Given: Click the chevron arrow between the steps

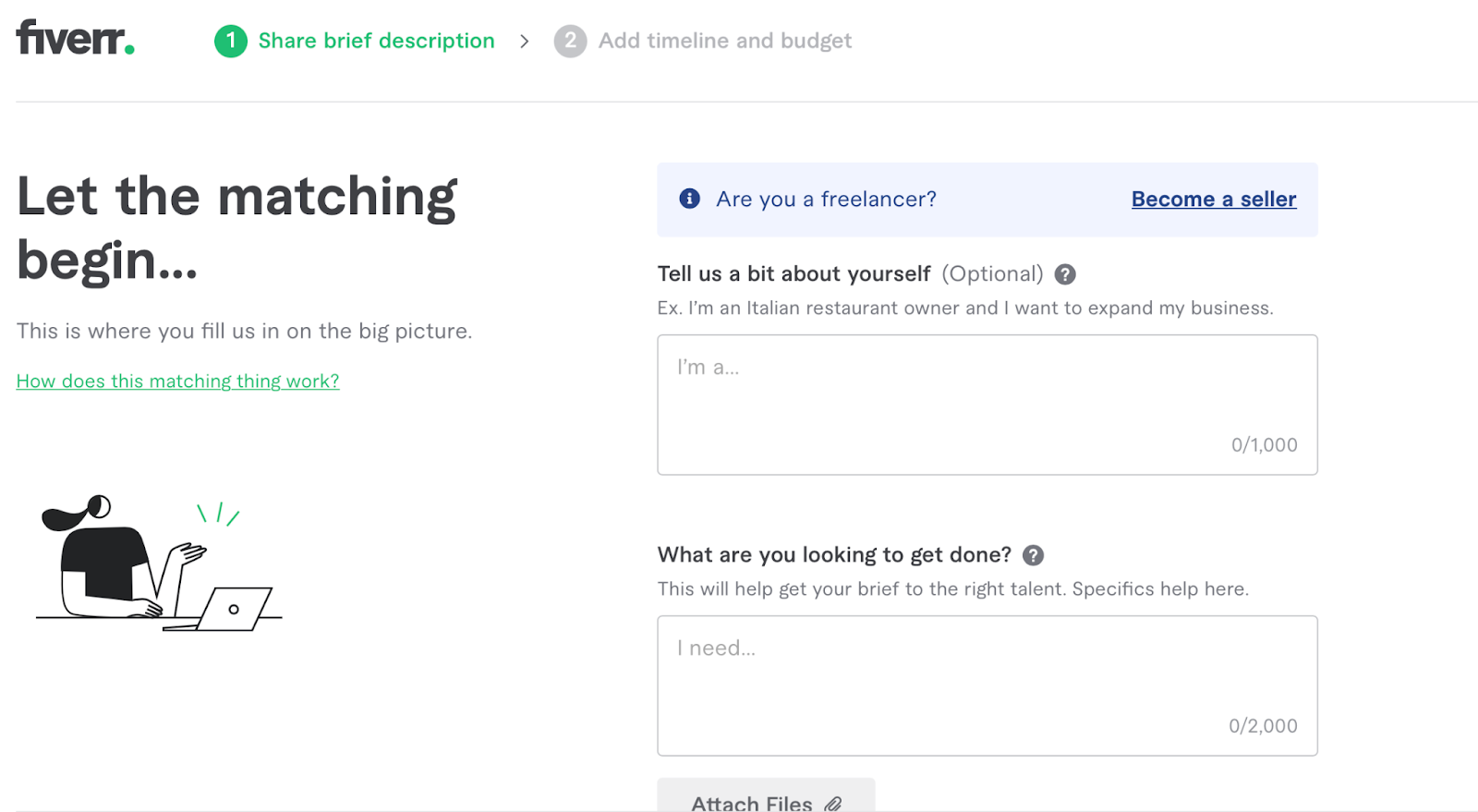Looking at the screenshot, I should pyautogui.click(x=524, y=41).
